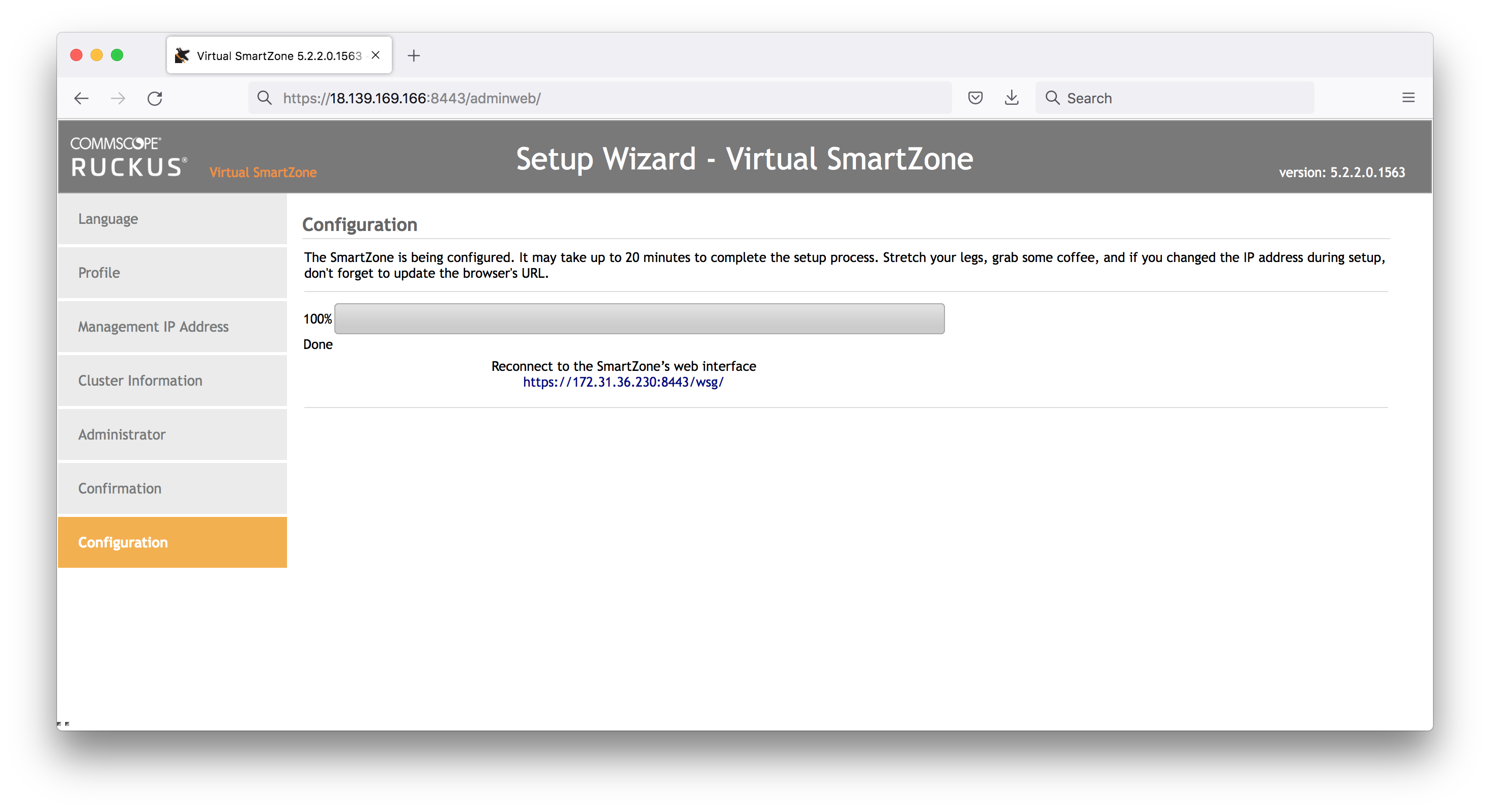Viewport: 1490px width, 812px height.
Task: Click the yellow minimize window button
Action: click(97, 55)
